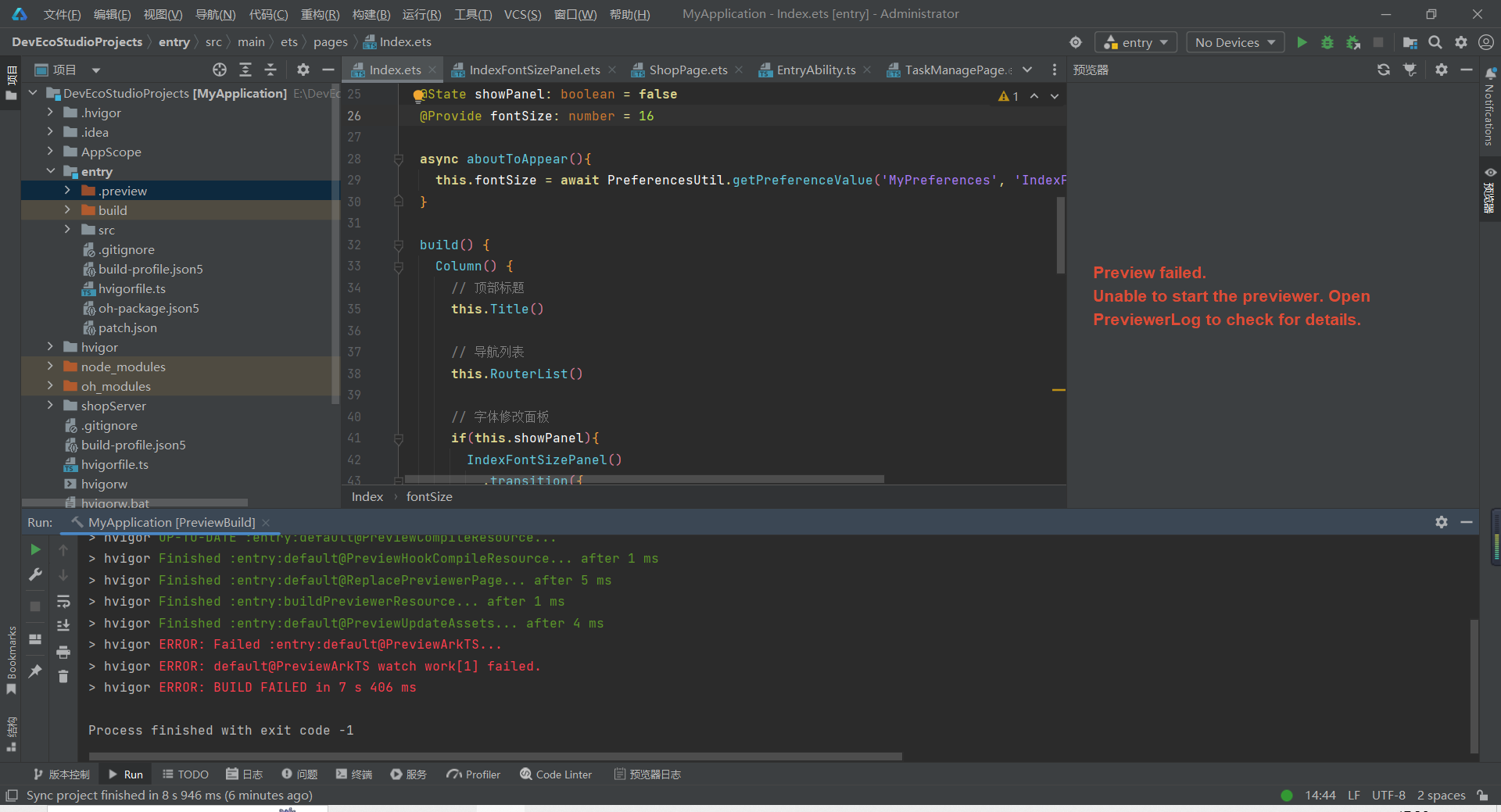Open Notifications side panel
Image resolution: width=1501 pixels, height=812 pixels.
[1490, 108]
